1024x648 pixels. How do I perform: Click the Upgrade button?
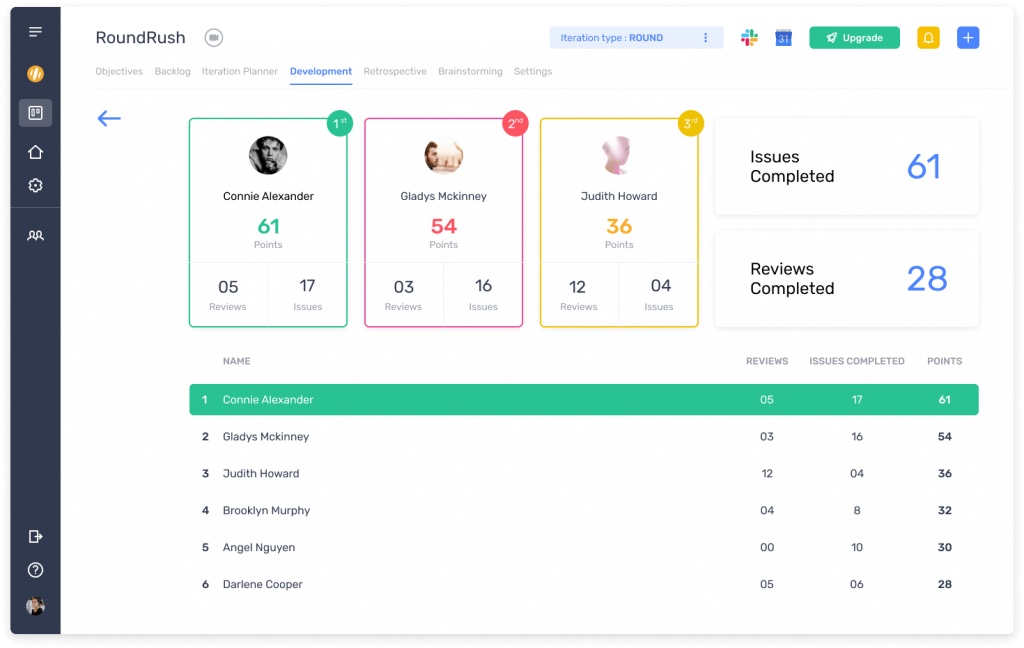click(x=854, y=37)
